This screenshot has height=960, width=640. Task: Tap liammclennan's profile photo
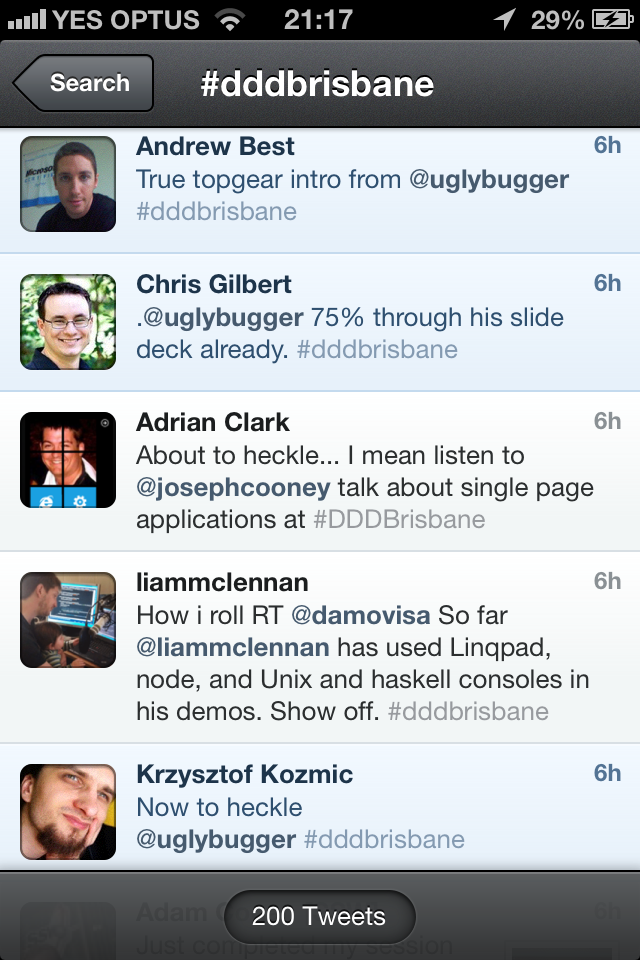pos(68,620)
